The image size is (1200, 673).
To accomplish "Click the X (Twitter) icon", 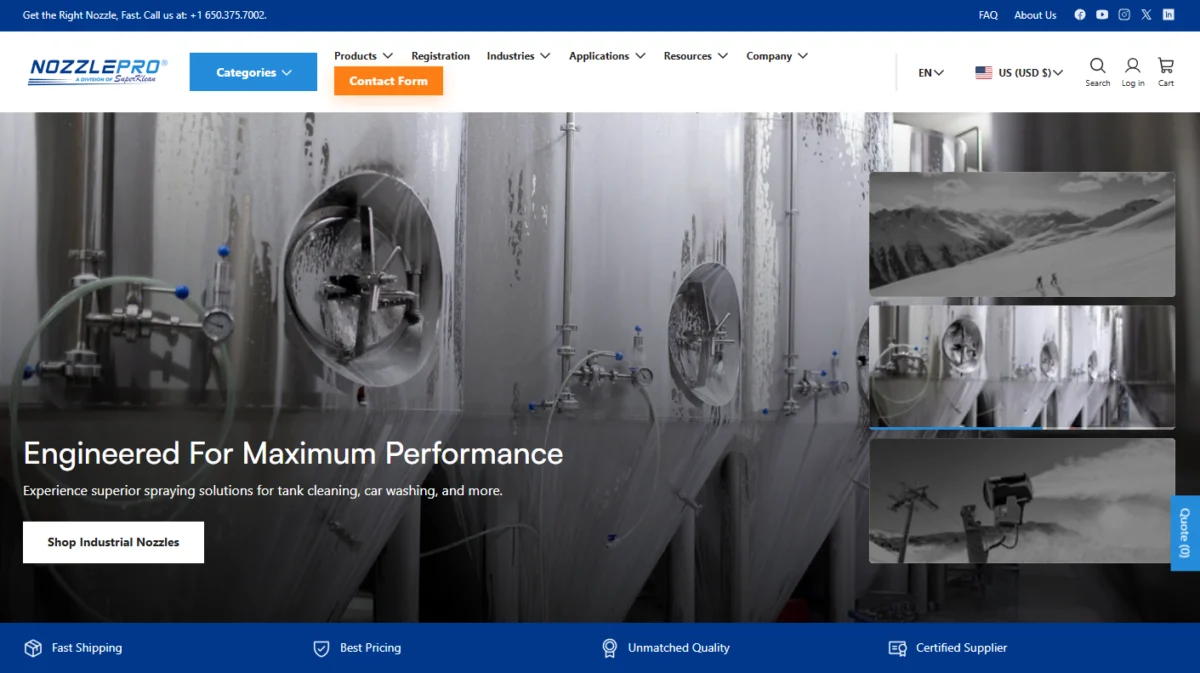I will point(1146,14).
